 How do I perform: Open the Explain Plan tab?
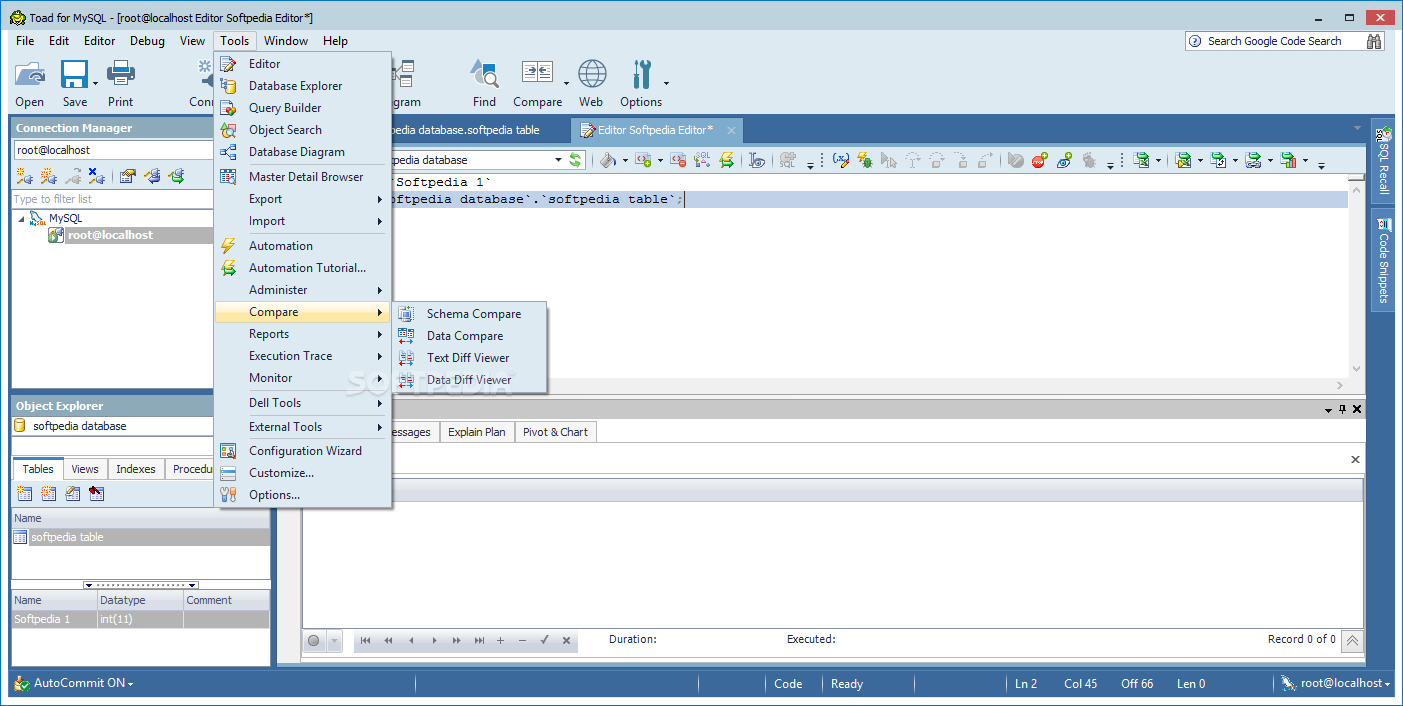tap(477, 432)
